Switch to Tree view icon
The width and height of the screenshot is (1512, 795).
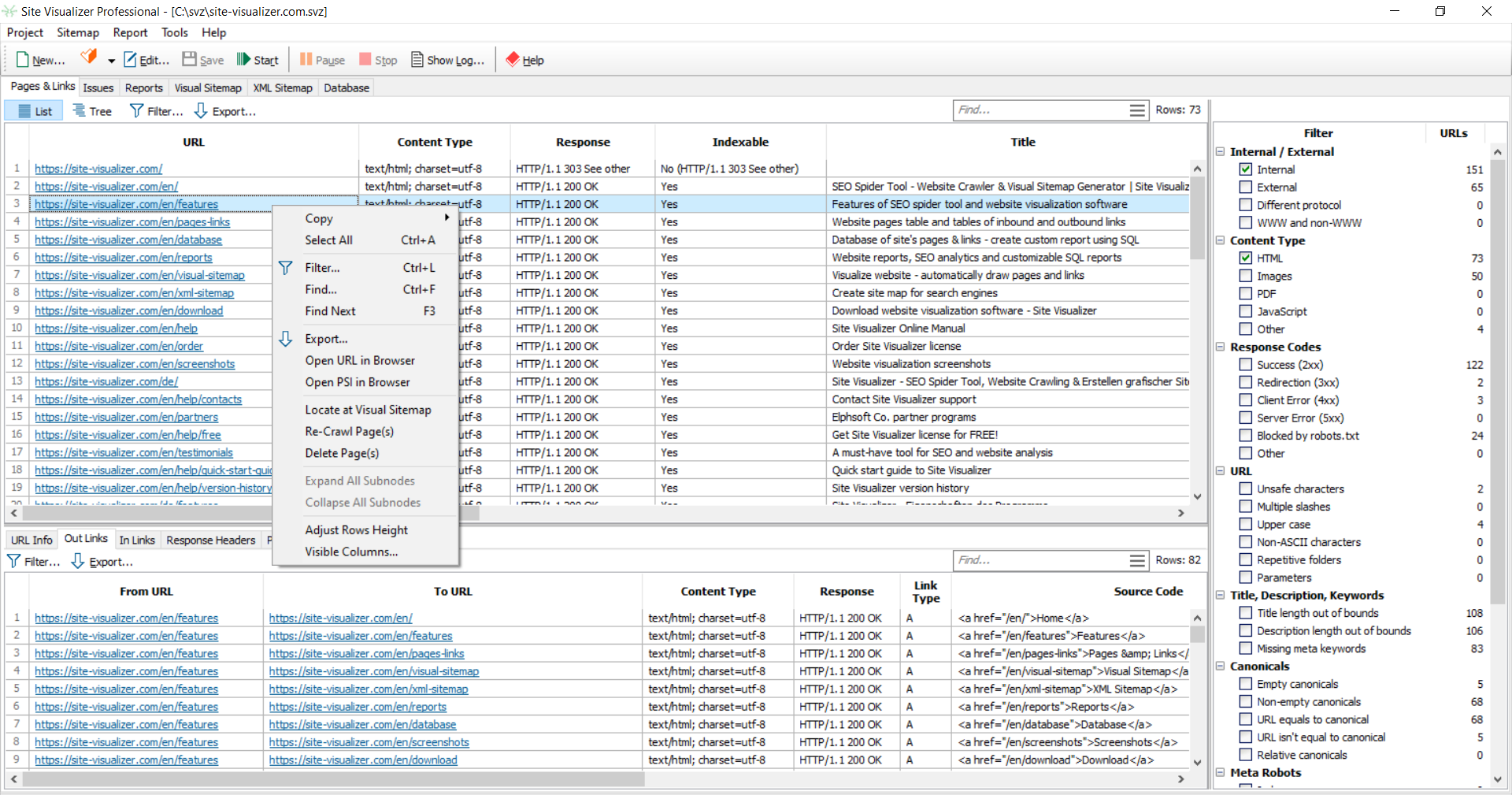pos(80,111)
